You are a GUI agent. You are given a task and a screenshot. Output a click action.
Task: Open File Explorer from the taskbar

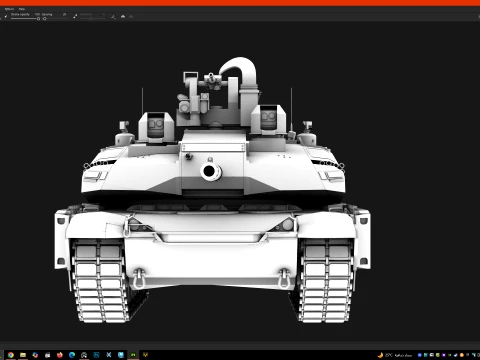(x=23, y=355)
